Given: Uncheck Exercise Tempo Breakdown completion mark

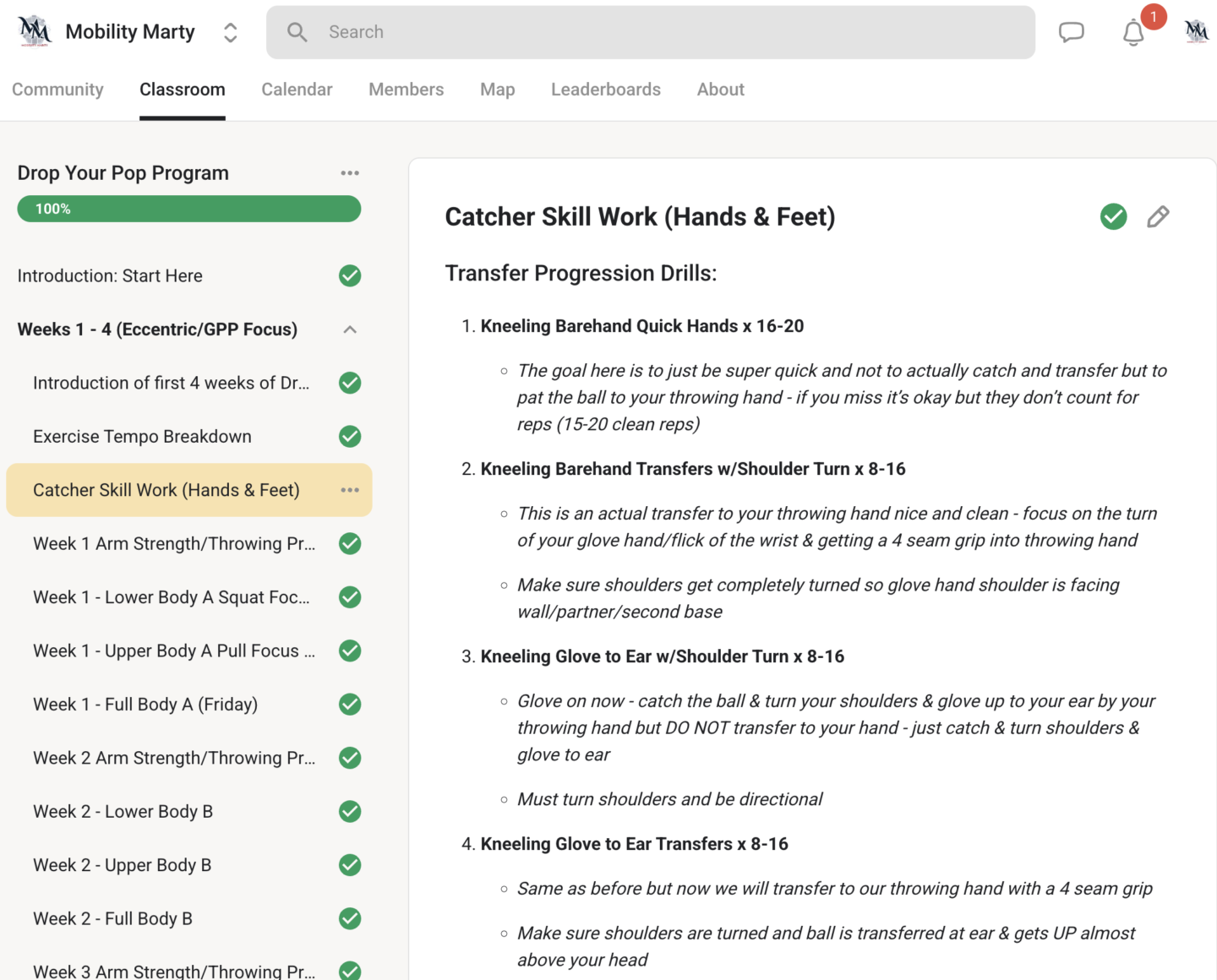Looking at the screenshot, I should tap(350, 437).
